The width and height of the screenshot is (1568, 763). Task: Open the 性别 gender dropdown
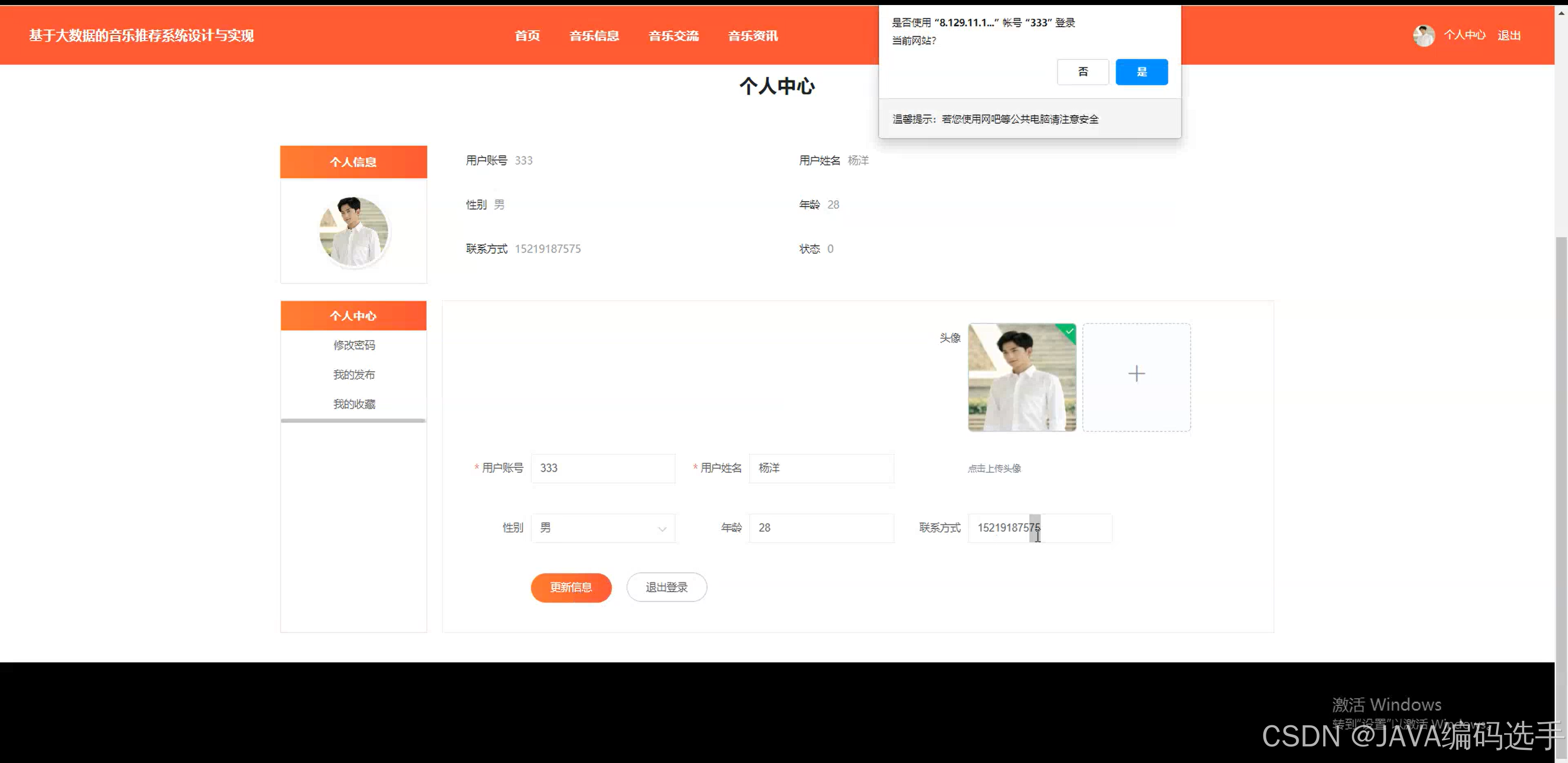662,529
